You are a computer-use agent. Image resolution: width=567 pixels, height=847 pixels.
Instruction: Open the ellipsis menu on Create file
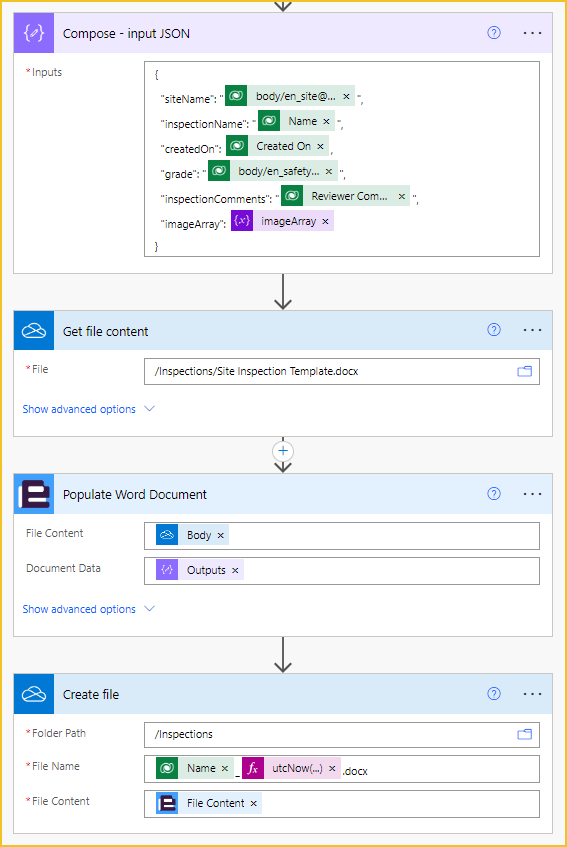pyautogui.click(x=532, y=694)
